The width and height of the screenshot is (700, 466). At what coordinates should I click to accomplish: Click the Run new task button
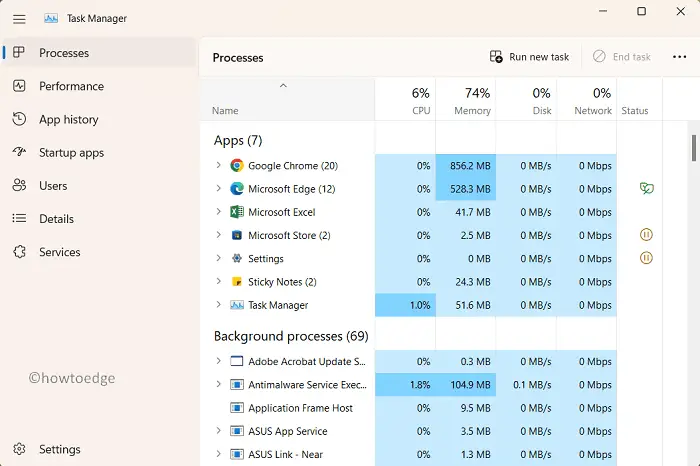pos(529,57)
